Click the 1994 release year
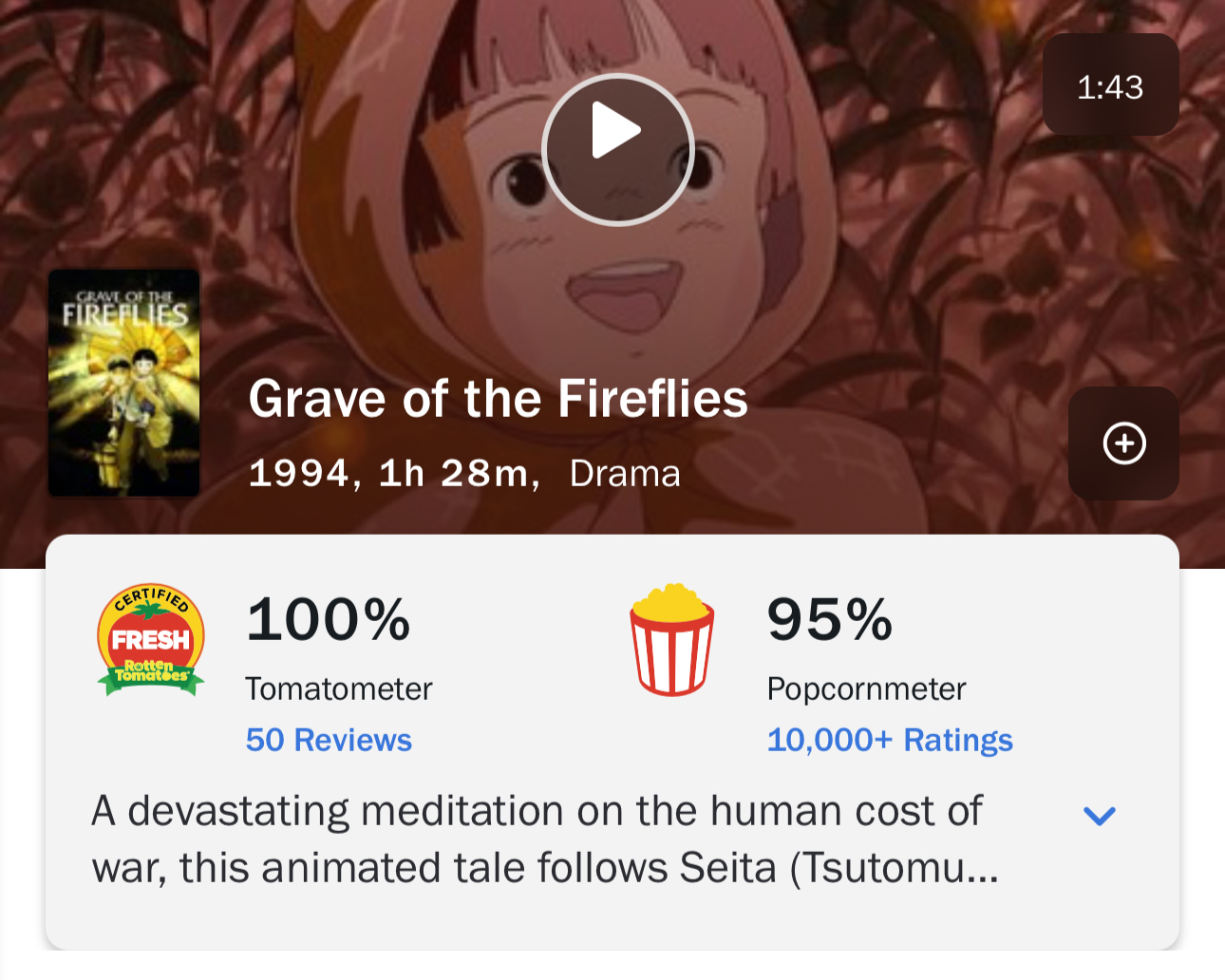The width and height of the screenshot is (1225, 980). [299, 473]
